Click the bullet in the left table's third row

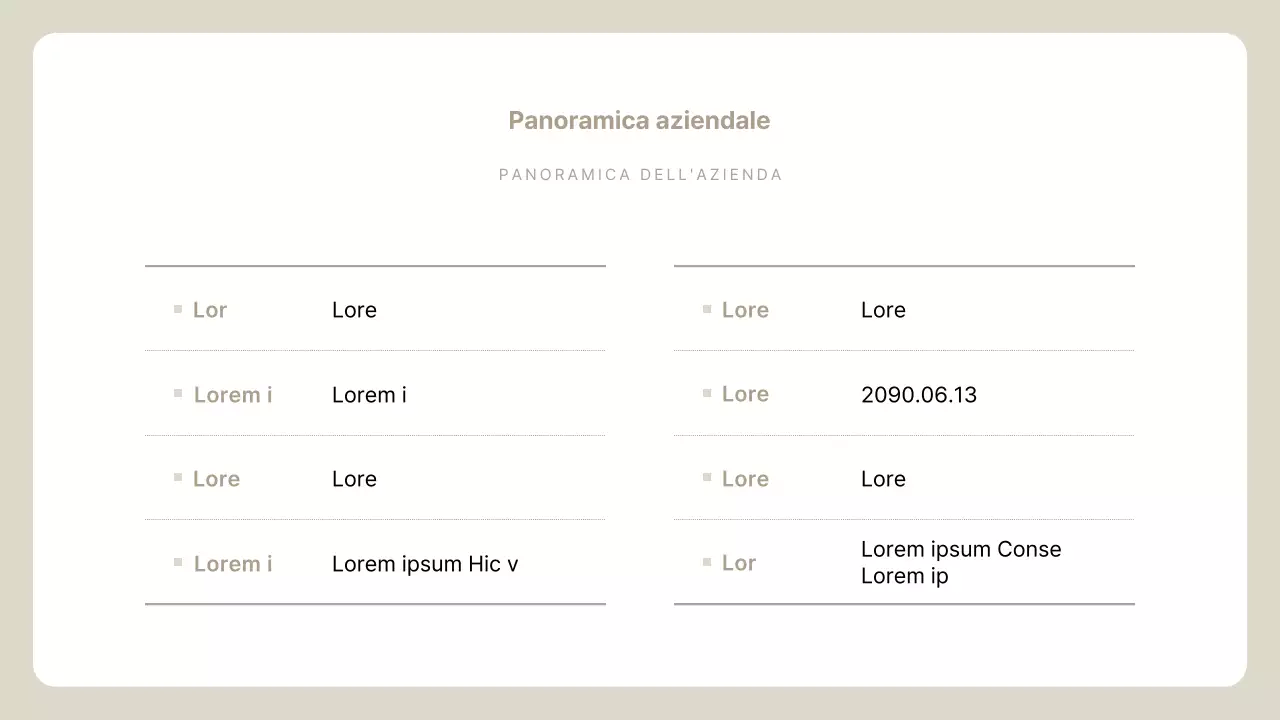(178, 478)
